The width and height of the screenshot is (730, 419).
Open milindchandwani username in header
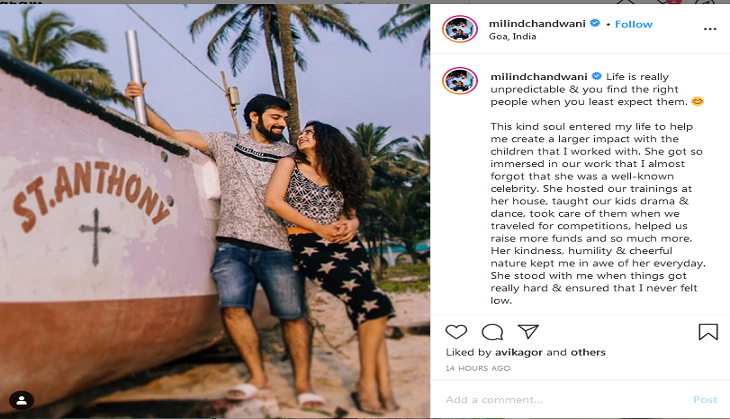[x=537, y=23]
